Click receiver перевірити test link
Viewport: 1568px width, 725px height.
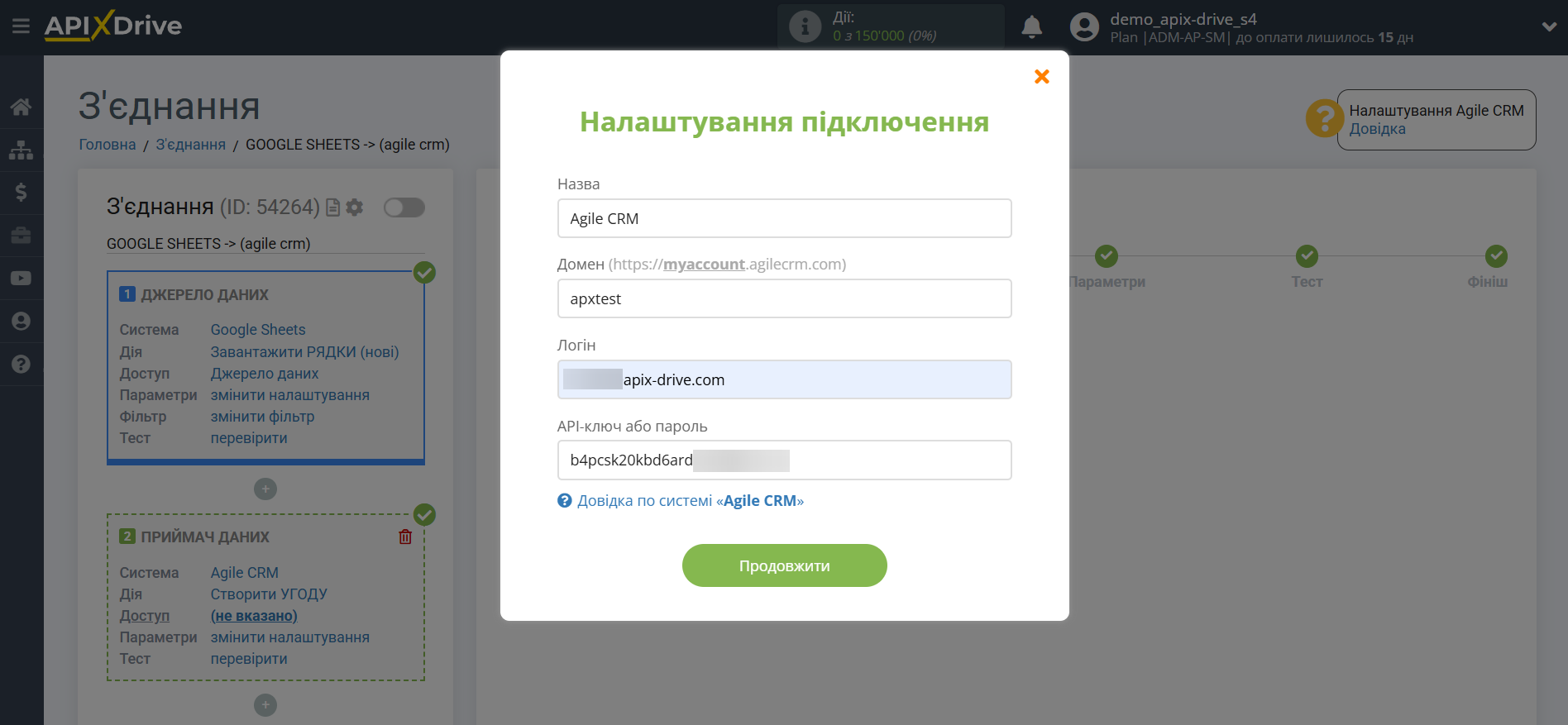(x=249, y=659)
